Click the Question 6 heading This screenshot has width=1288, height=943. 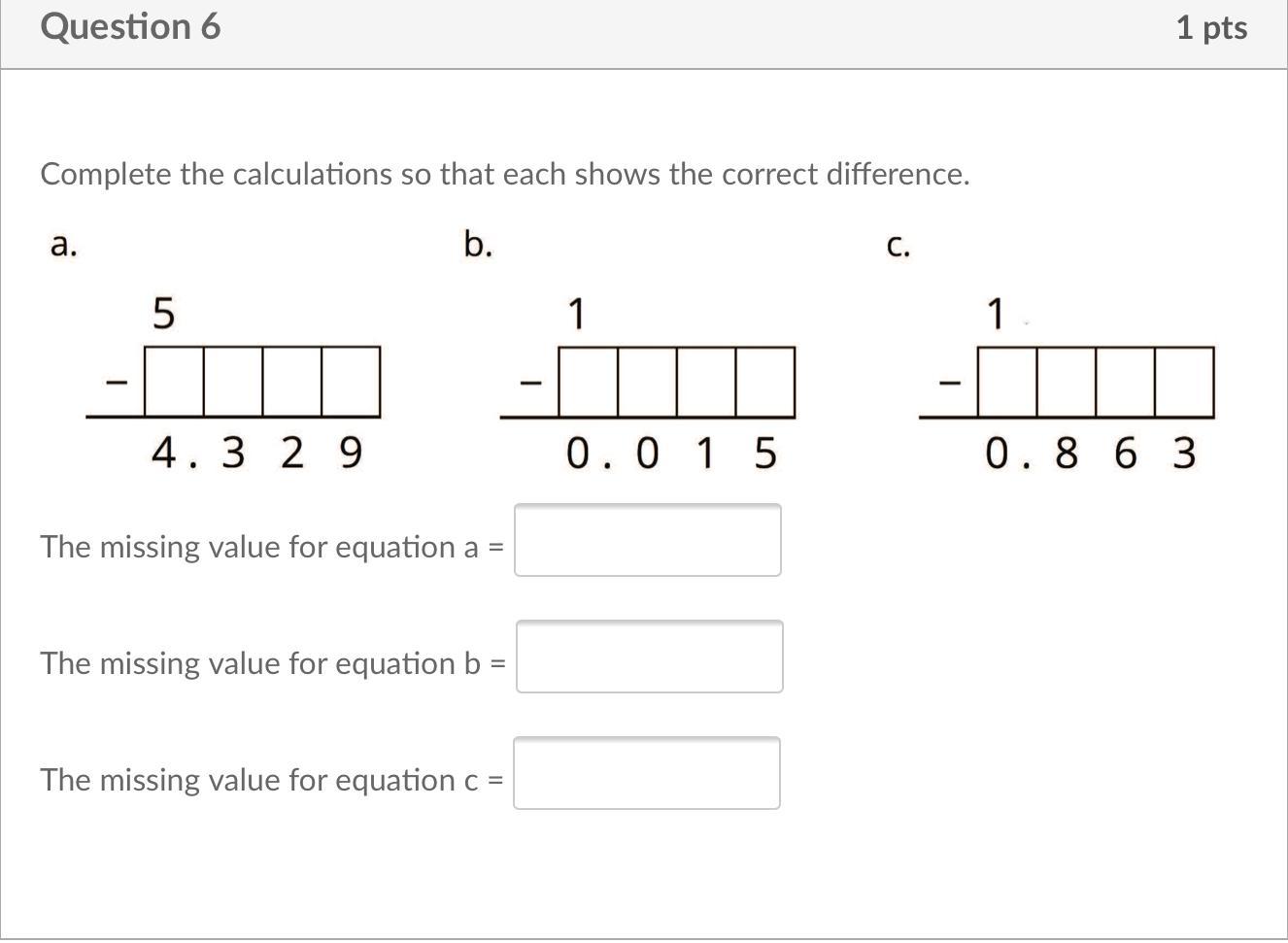coord(131,27)
